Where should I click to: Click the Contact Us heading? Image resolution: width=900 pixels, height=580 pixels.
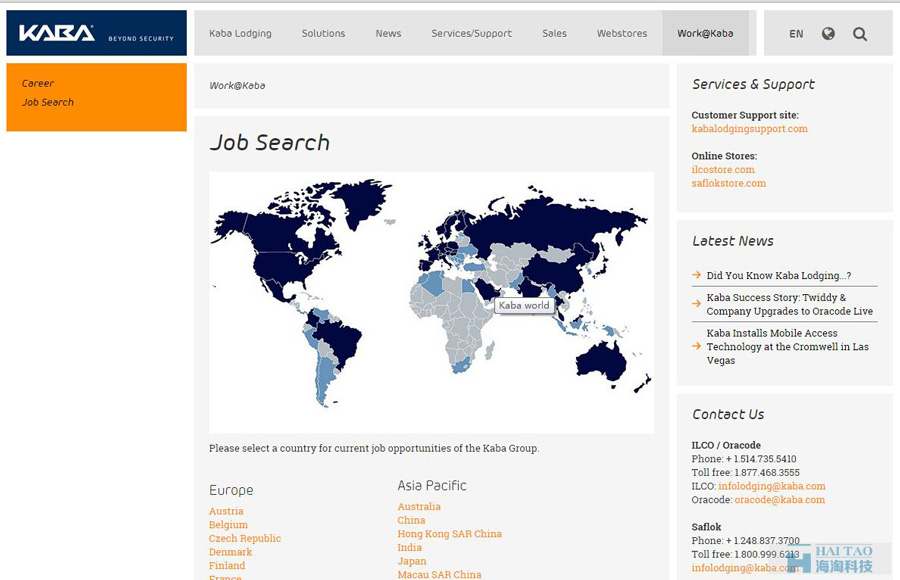pyautogui.click(x=728, y=415)
